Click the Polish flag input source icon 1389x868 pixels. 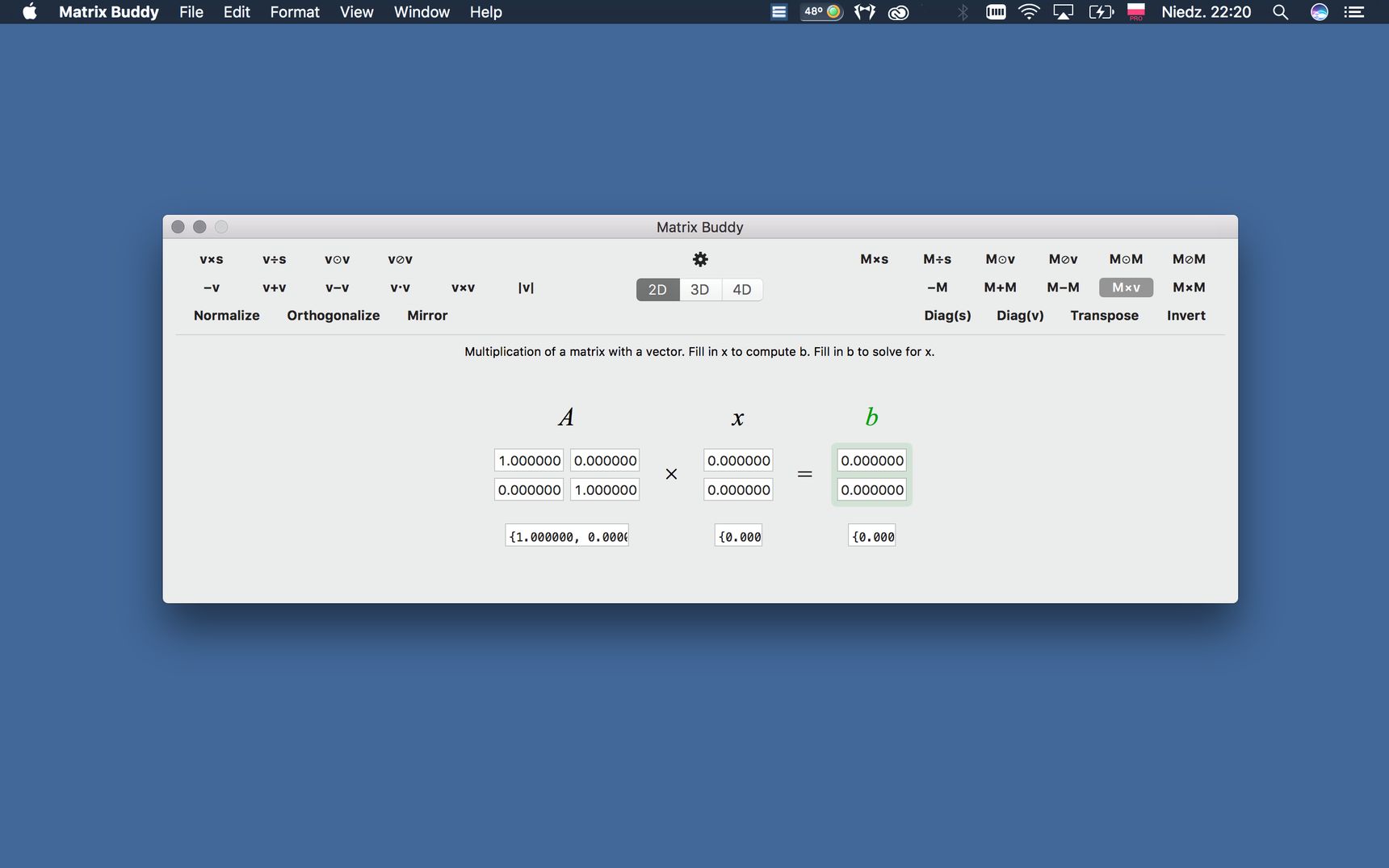pyautogui.click(x=1135, y=12)
